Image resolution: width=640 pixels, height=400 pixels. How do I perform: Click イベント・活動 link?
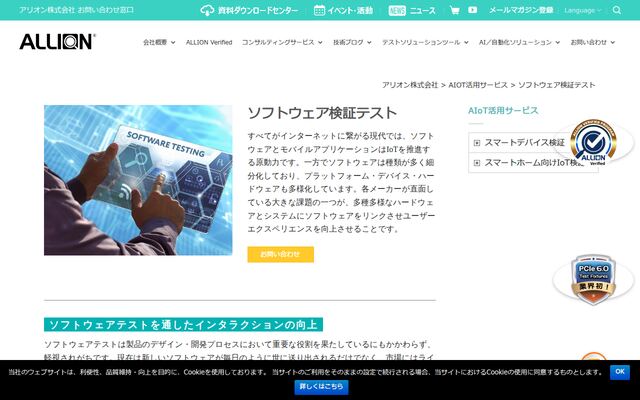coord(350,10)
